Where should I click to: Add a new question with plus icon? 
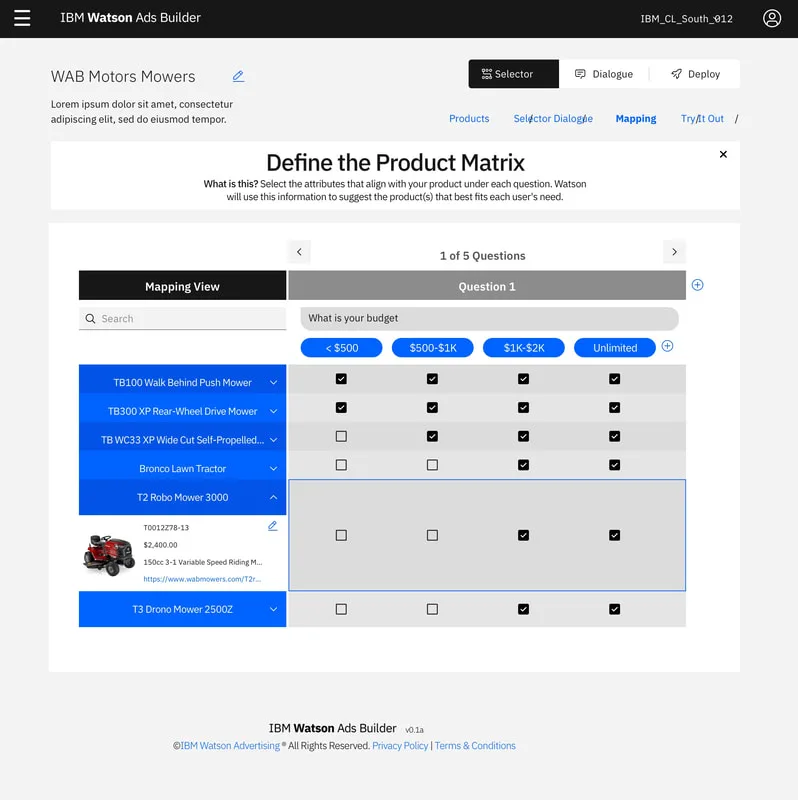(x=697, y=285)
